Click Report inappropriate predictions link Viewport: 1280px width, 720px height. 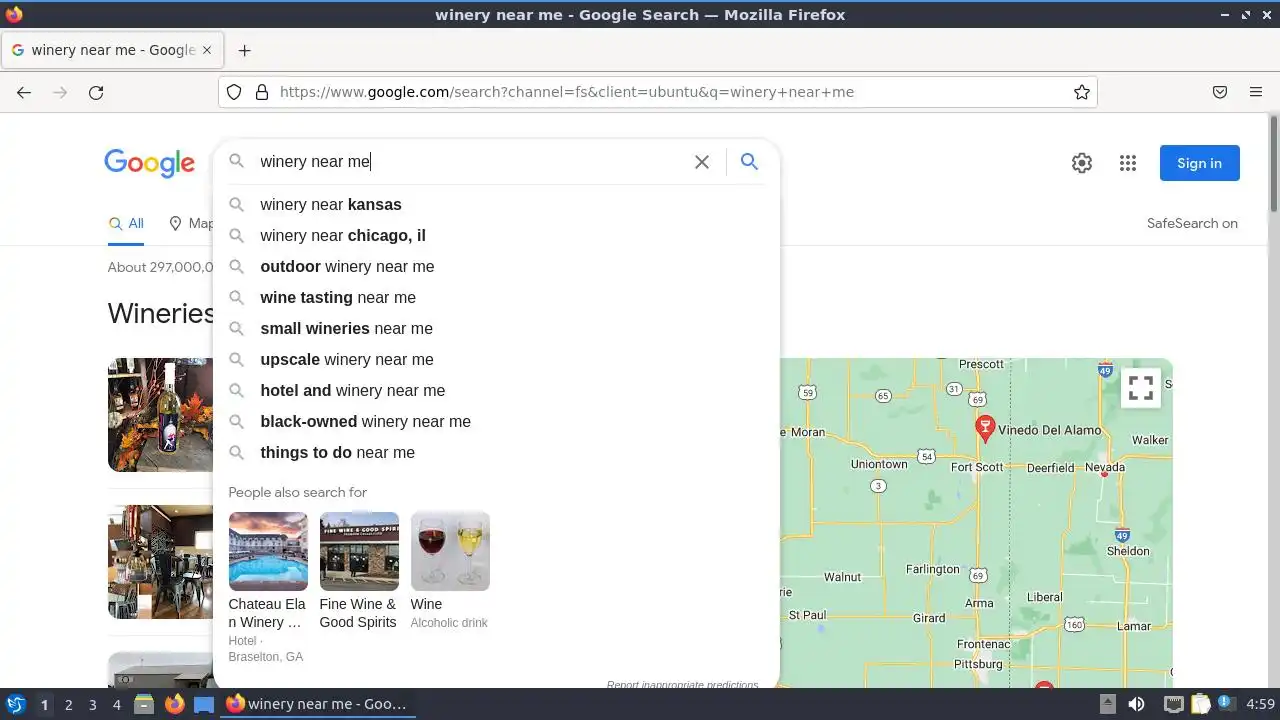click(682, 685)
